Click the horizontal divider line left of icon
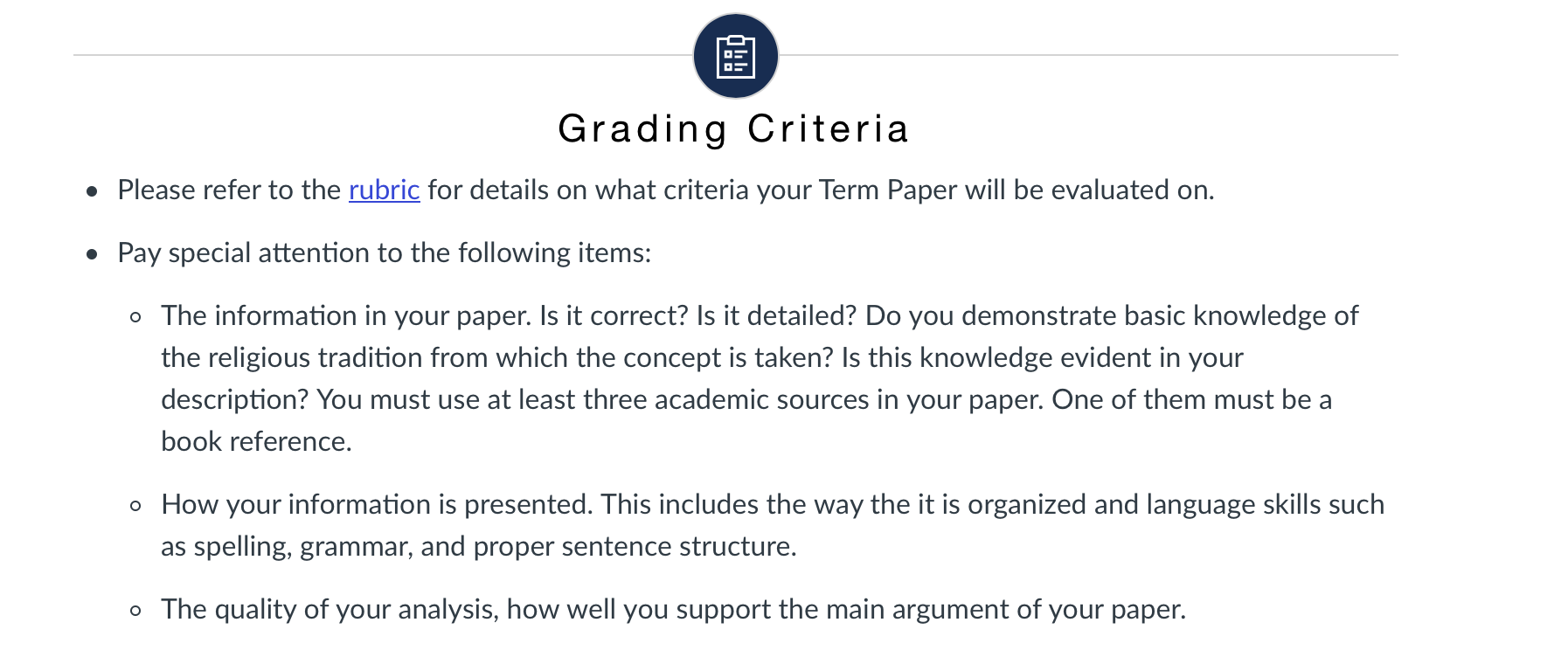This screenshot has height=664, width=1568. pos(383,55)
